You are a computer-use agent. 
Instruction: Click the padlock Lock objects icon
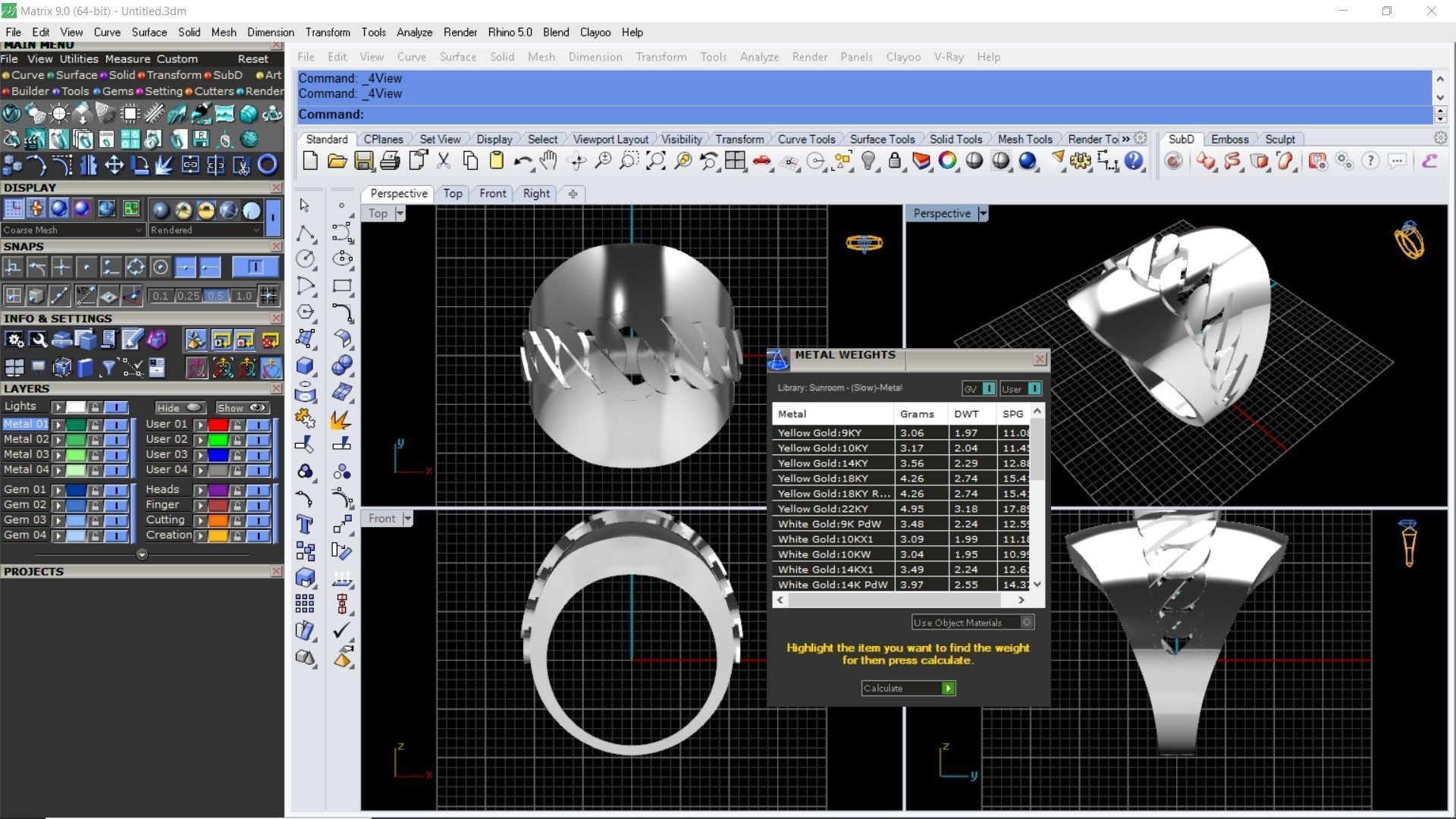point(895,161)
